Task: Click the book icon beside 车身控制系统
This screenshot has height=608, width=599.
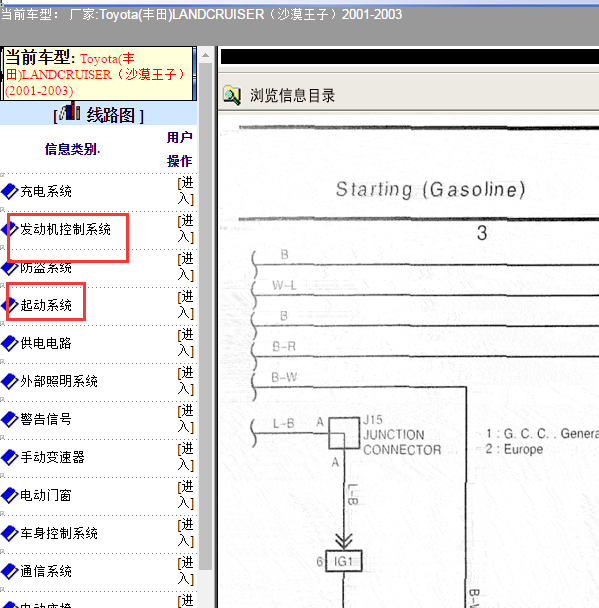Action: (x=10, y=533)
